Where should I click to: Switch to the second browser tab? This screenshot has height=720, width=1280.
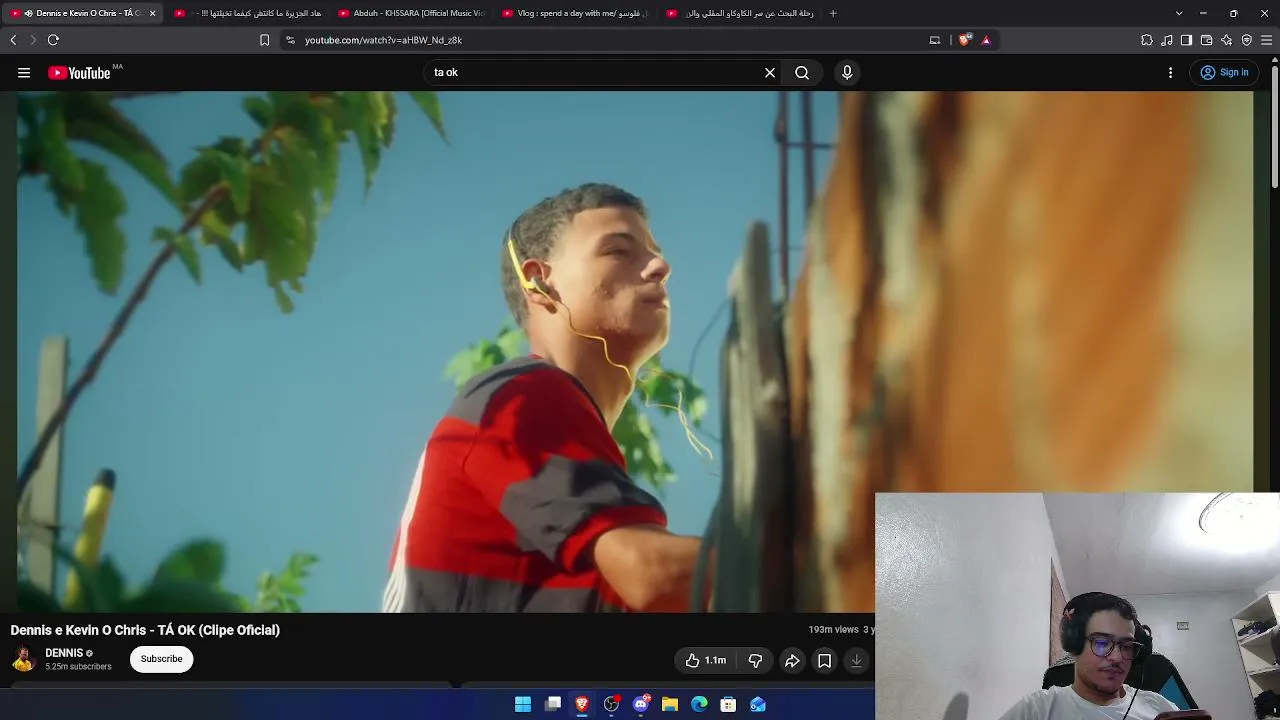pyautogui.click(x=246, y=13)
